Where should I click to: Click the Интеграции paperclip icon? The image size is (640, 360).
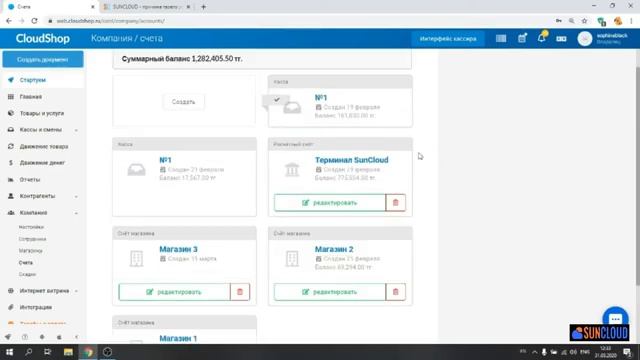point(11,307)
